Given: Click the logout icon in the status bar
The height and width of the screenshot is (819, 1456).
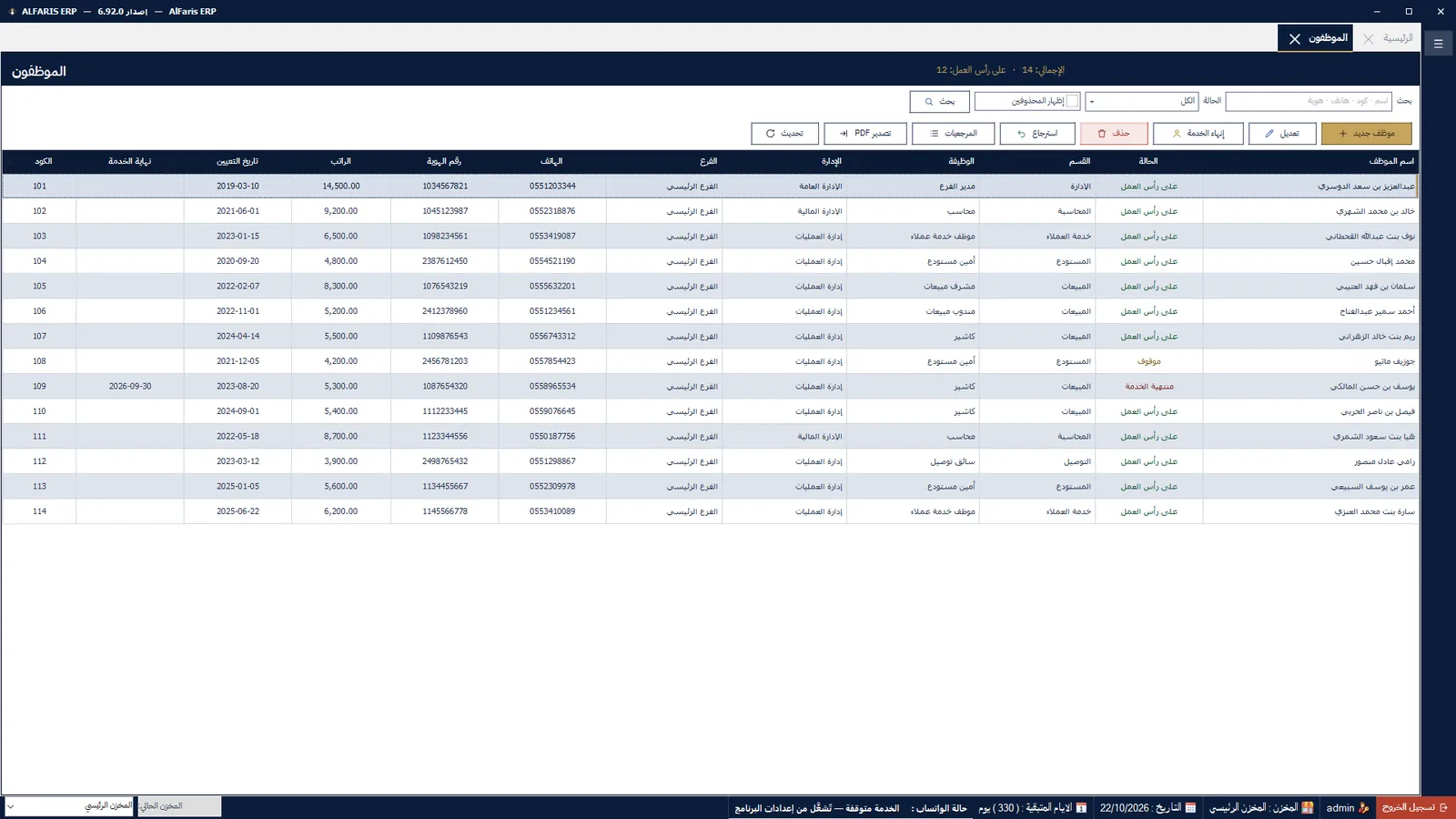Looking at the screenshot, I should click(1443, 807).
